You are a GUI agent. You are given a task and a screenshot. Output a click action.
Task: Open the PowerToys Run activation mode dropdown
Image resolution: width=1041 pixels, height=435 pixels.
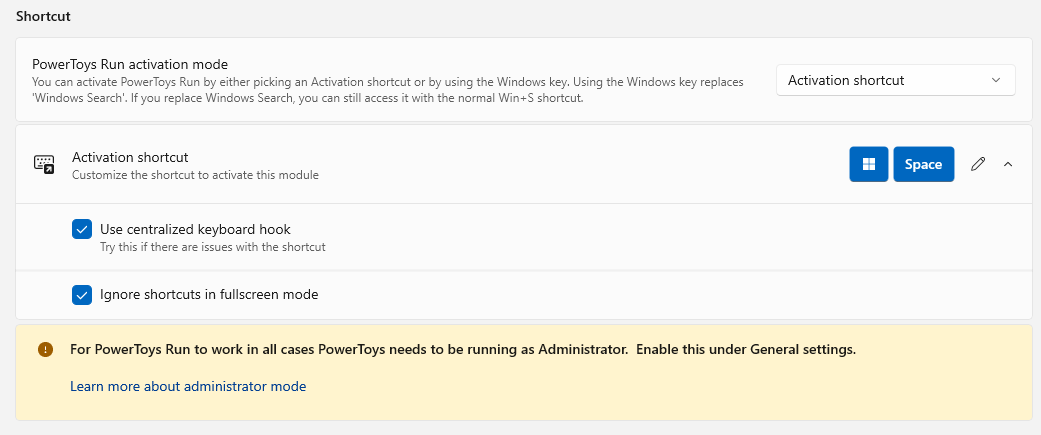pyautogui.click(x=895, y=80)
